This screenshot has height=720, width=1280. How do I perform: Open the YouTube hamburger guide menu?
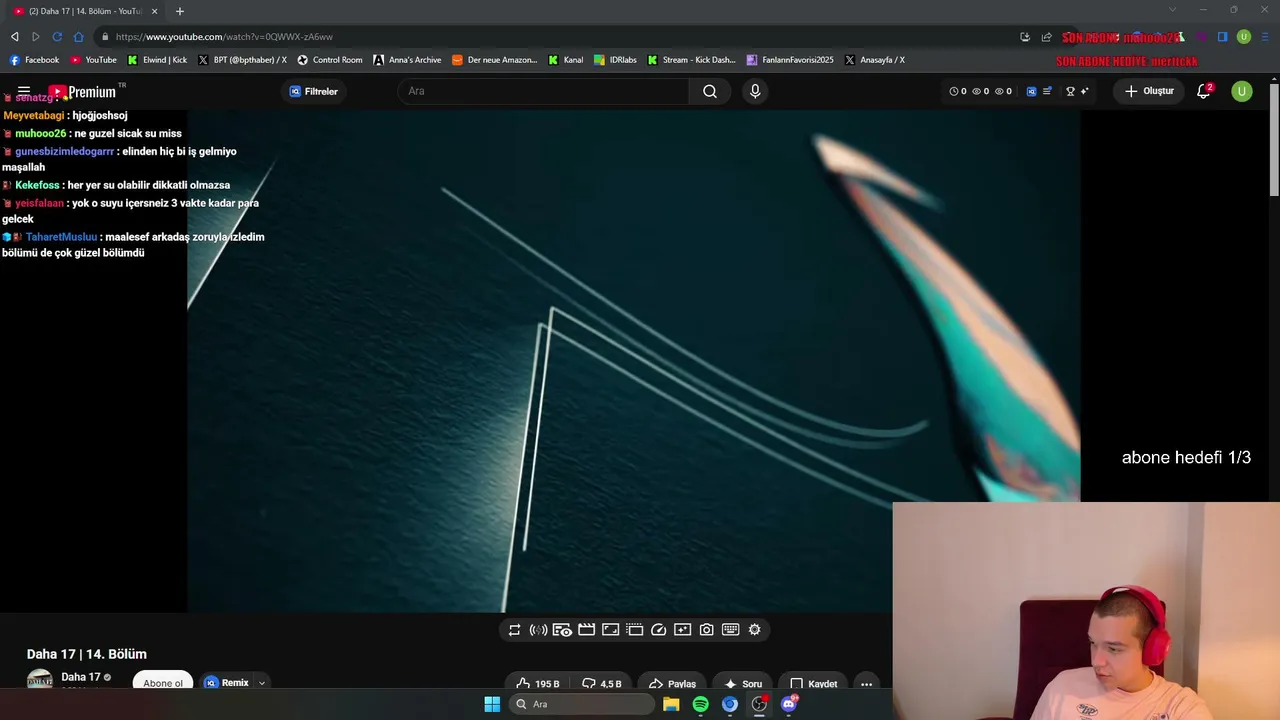pyautogui.click(x=24, y=91)
